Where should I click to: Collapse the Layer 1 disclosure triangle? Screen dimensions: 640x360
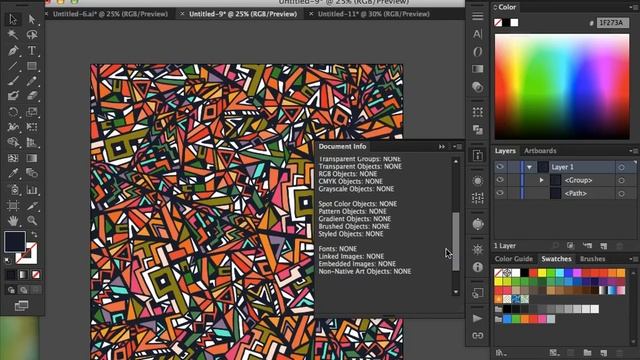click(x=529, y=167)
